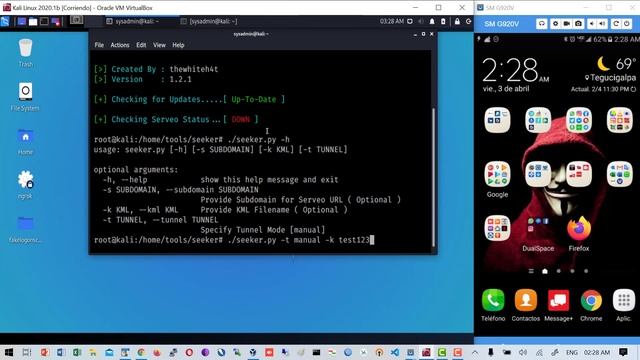Click the session logout icon in Kali panel
This screenshot has width=640, height=360.
pos(469,21)
